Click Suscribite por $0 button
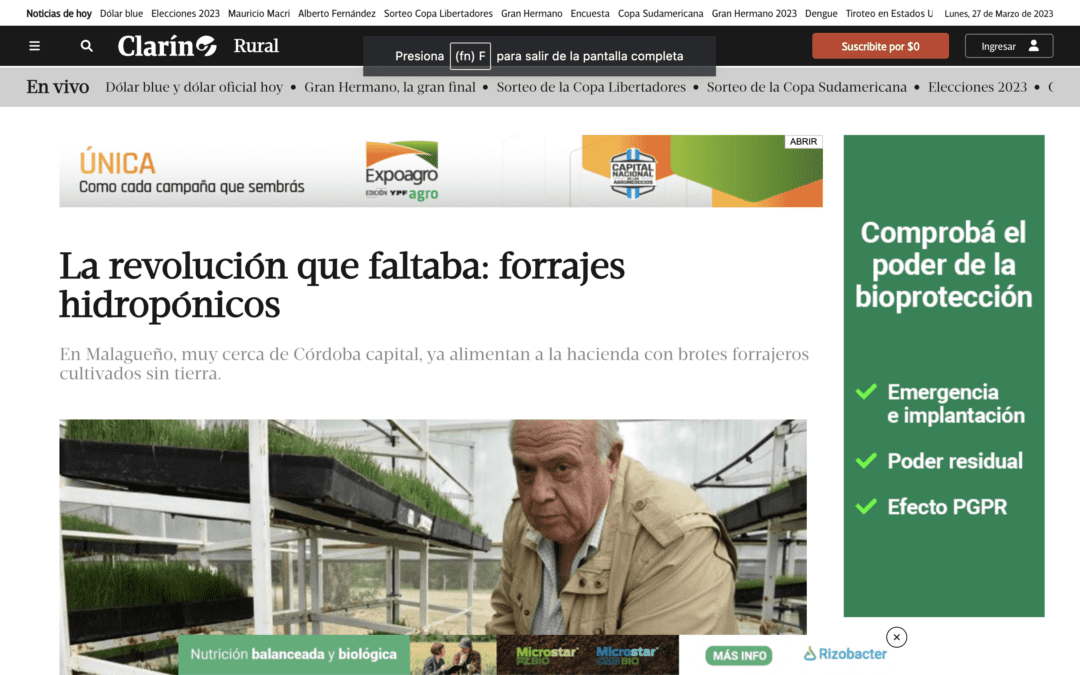This screenshot has width=1080, height=675. click(x=880, y=46)
